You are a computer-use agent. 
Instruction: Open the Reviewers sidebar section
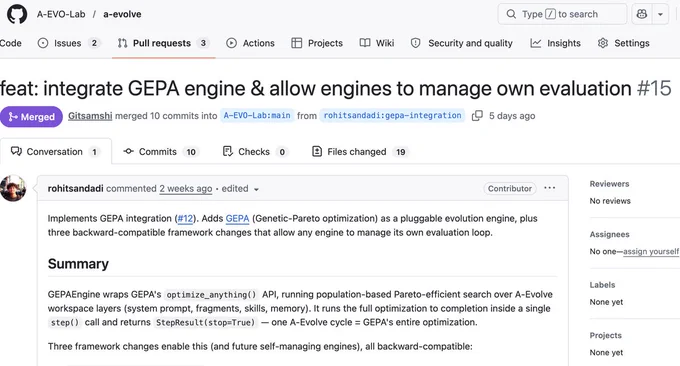tap(609, 184)
